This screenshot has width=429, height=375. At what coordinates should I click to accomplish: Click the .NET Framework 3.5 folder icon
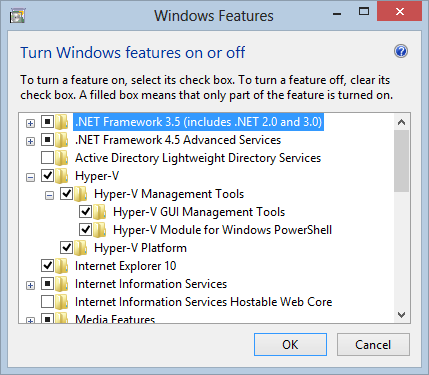click(x=62, y=122)
